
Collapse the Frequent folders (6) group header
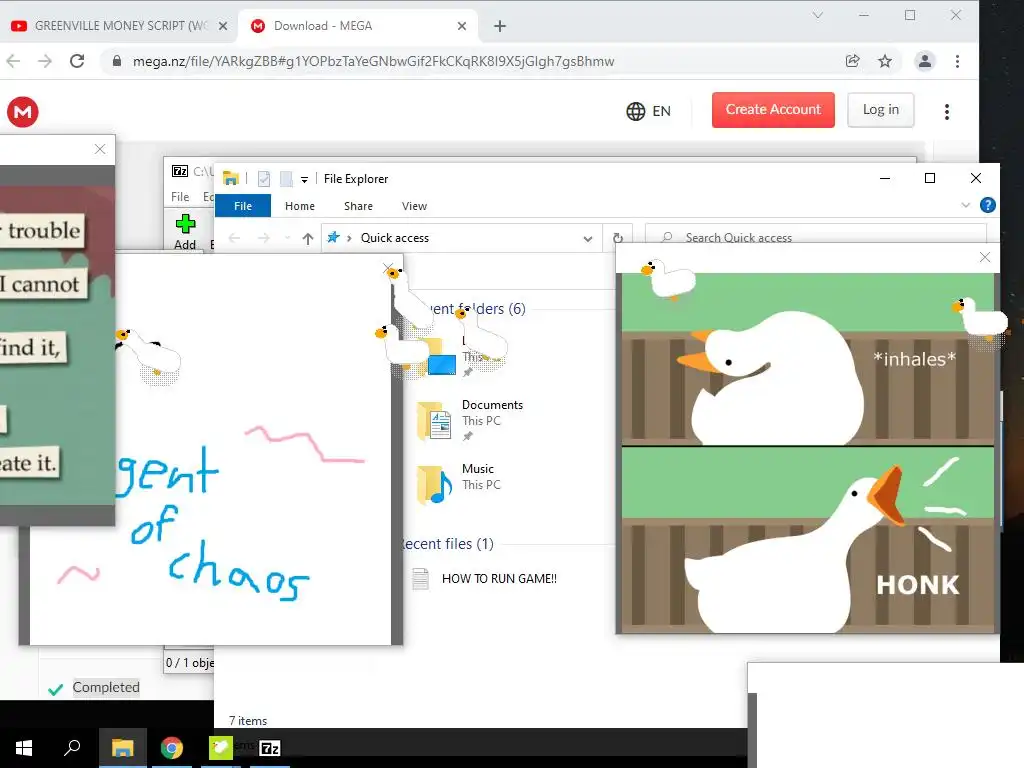click(478, 308)
